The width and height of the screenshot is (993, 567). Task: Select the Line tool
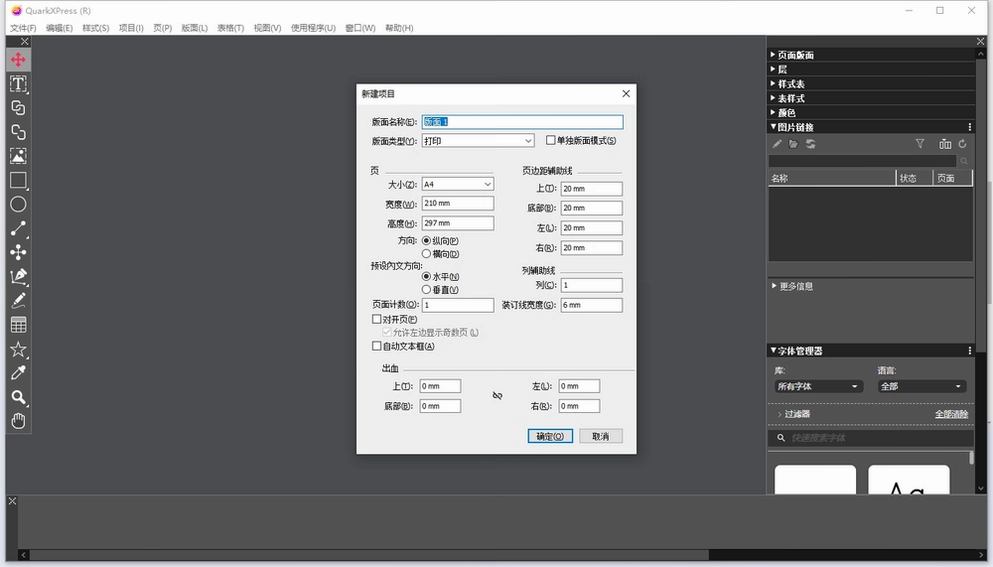[18, 229]
